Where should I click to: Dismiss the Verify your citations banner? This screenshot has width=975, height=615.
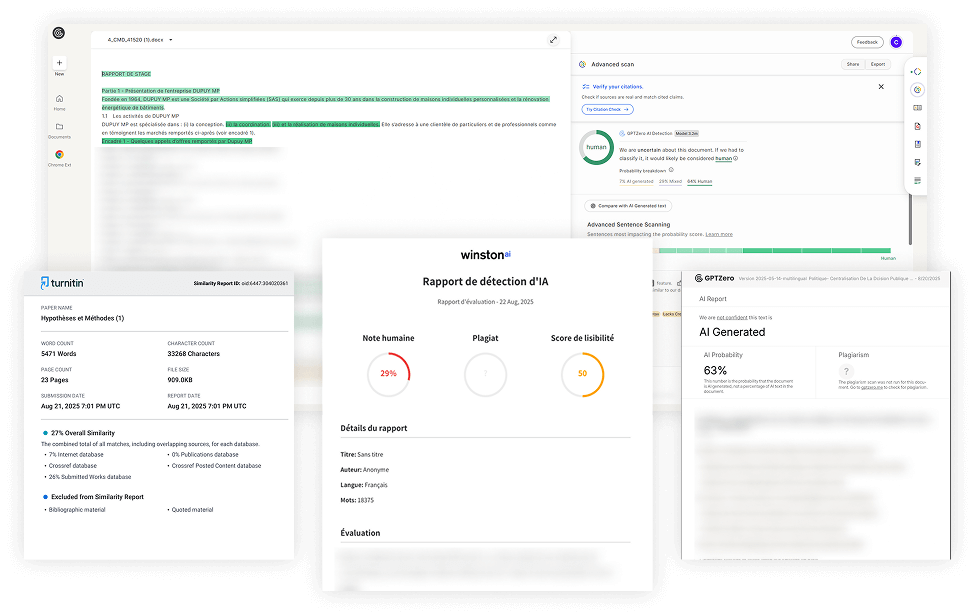tap(881, 87)
